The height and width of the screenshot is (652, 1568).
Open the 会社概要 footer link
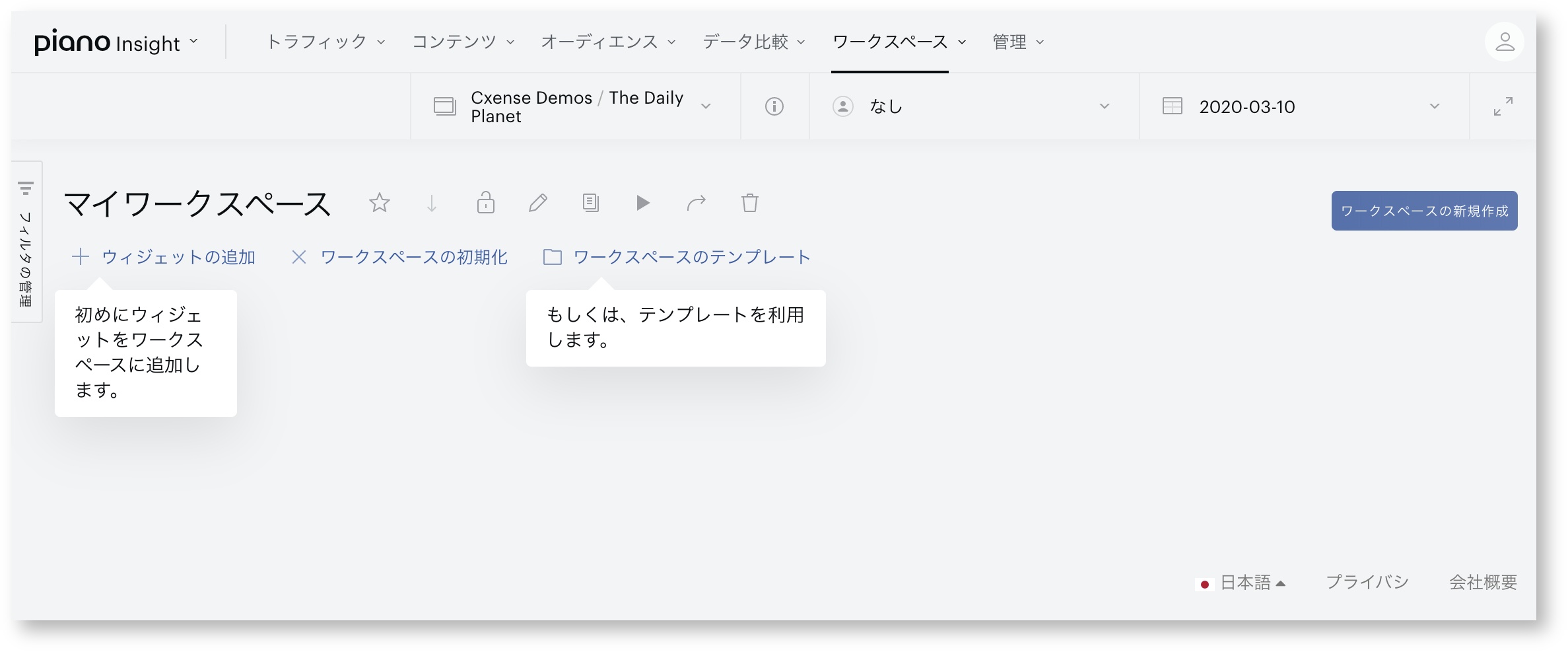click(x=1483, y=582)
